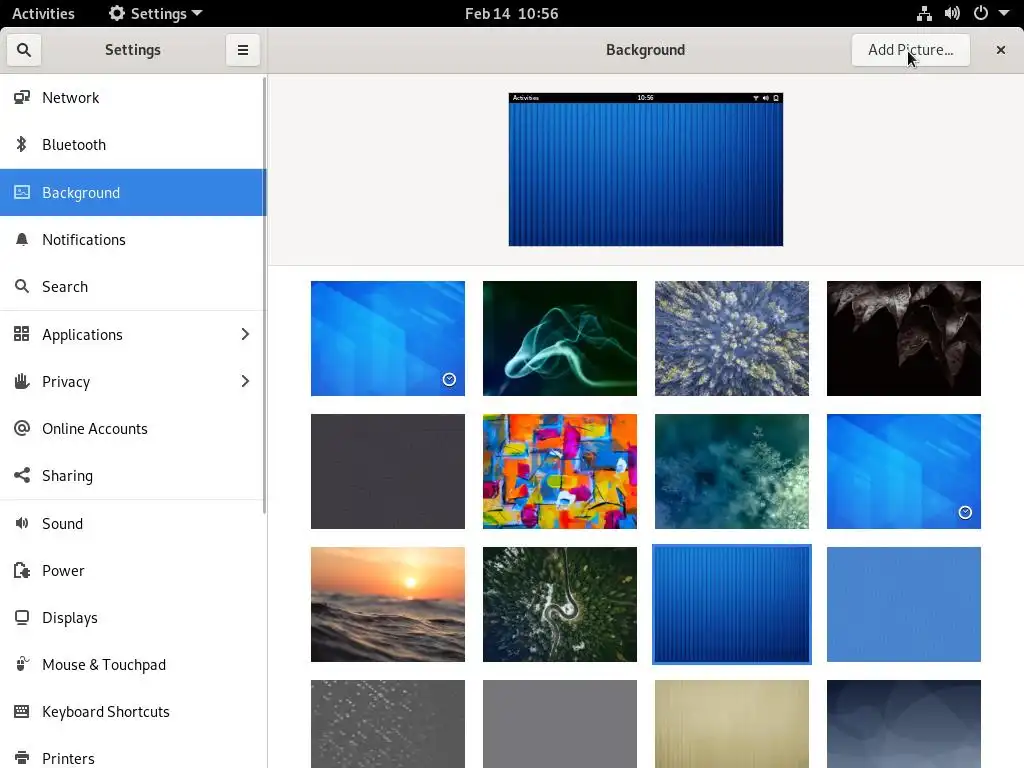Click the Applications grid icon
1024x768 pixels.
tap(22, 334)
